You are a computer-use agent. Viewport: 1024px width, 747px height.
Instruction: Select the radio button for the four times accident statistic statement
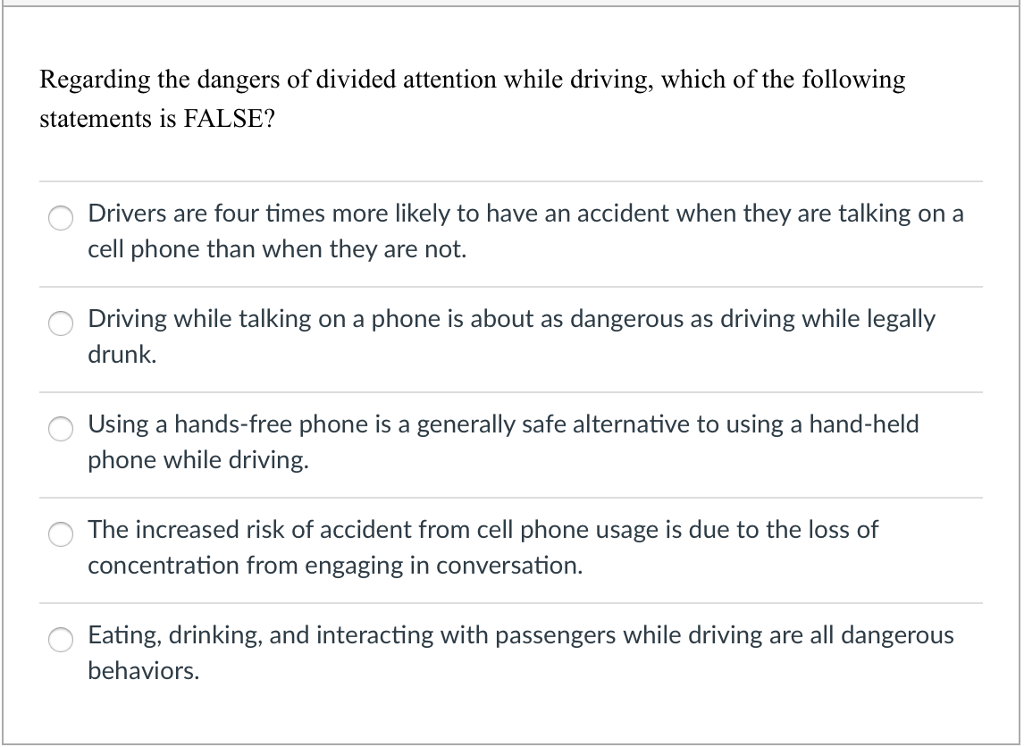pyautogui.click(x=60, y=218)
